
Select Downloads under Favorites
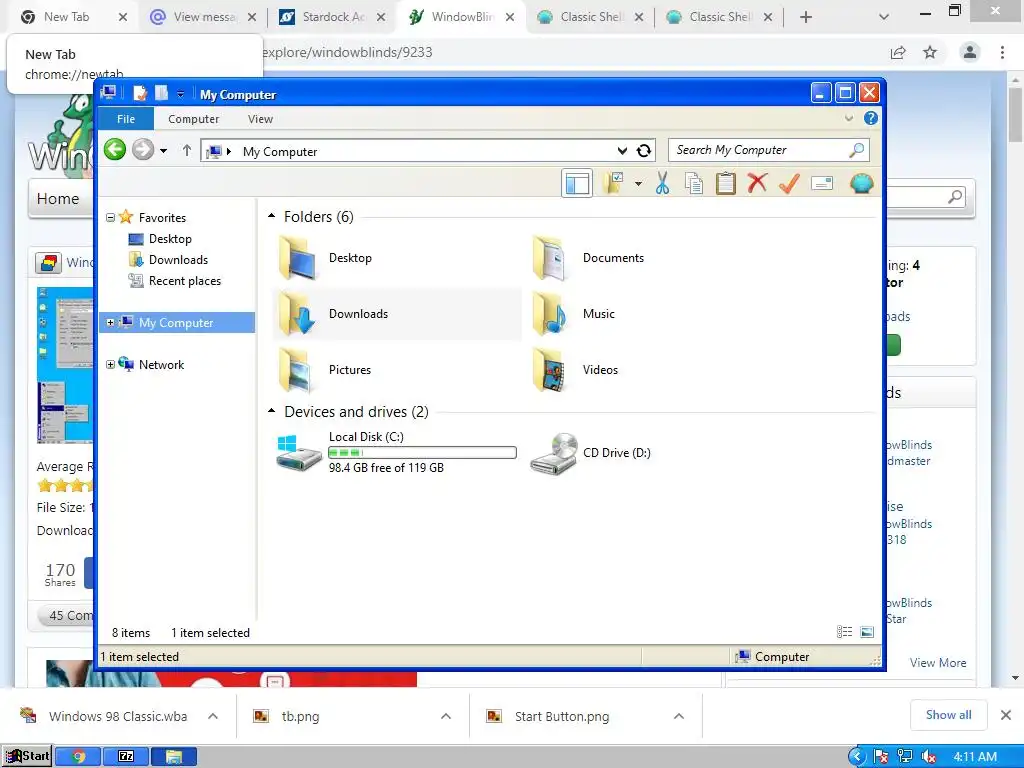[178, 260]
